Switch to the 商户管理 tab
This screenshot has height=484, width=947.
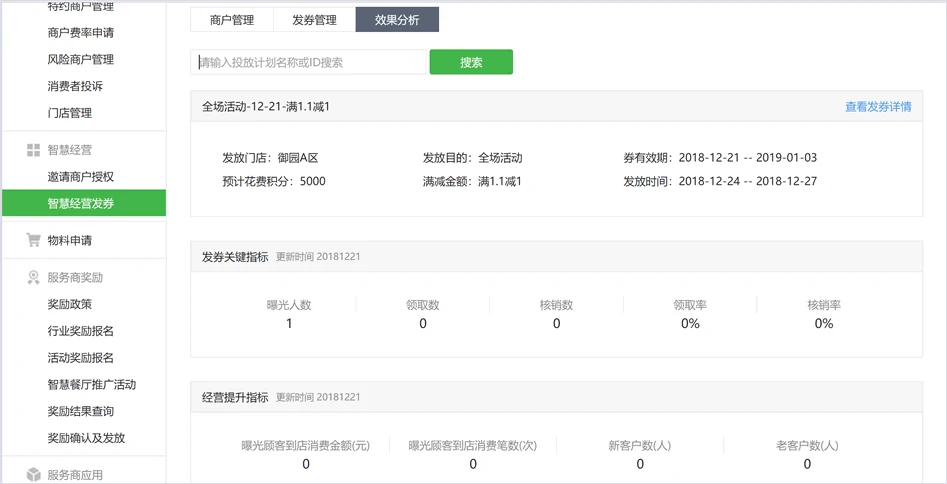pos(232,20)
